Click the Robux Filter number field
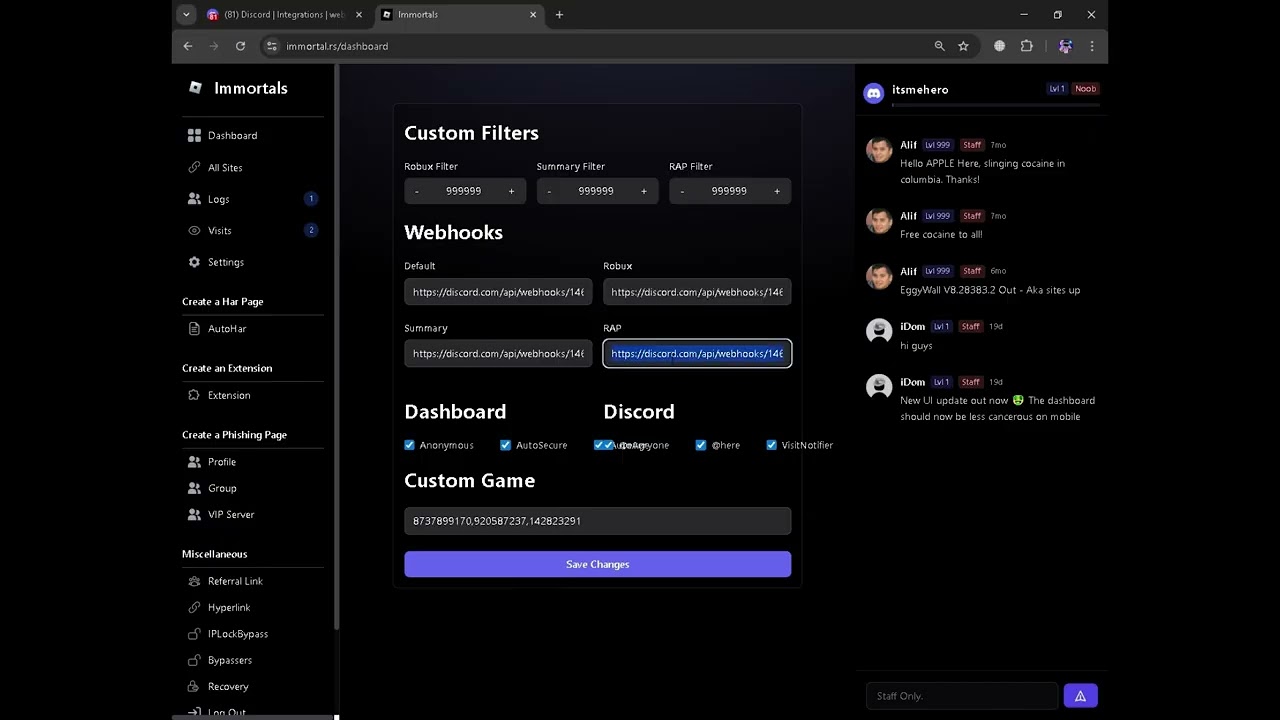The image size is (1280, 720). pos(463,191)
